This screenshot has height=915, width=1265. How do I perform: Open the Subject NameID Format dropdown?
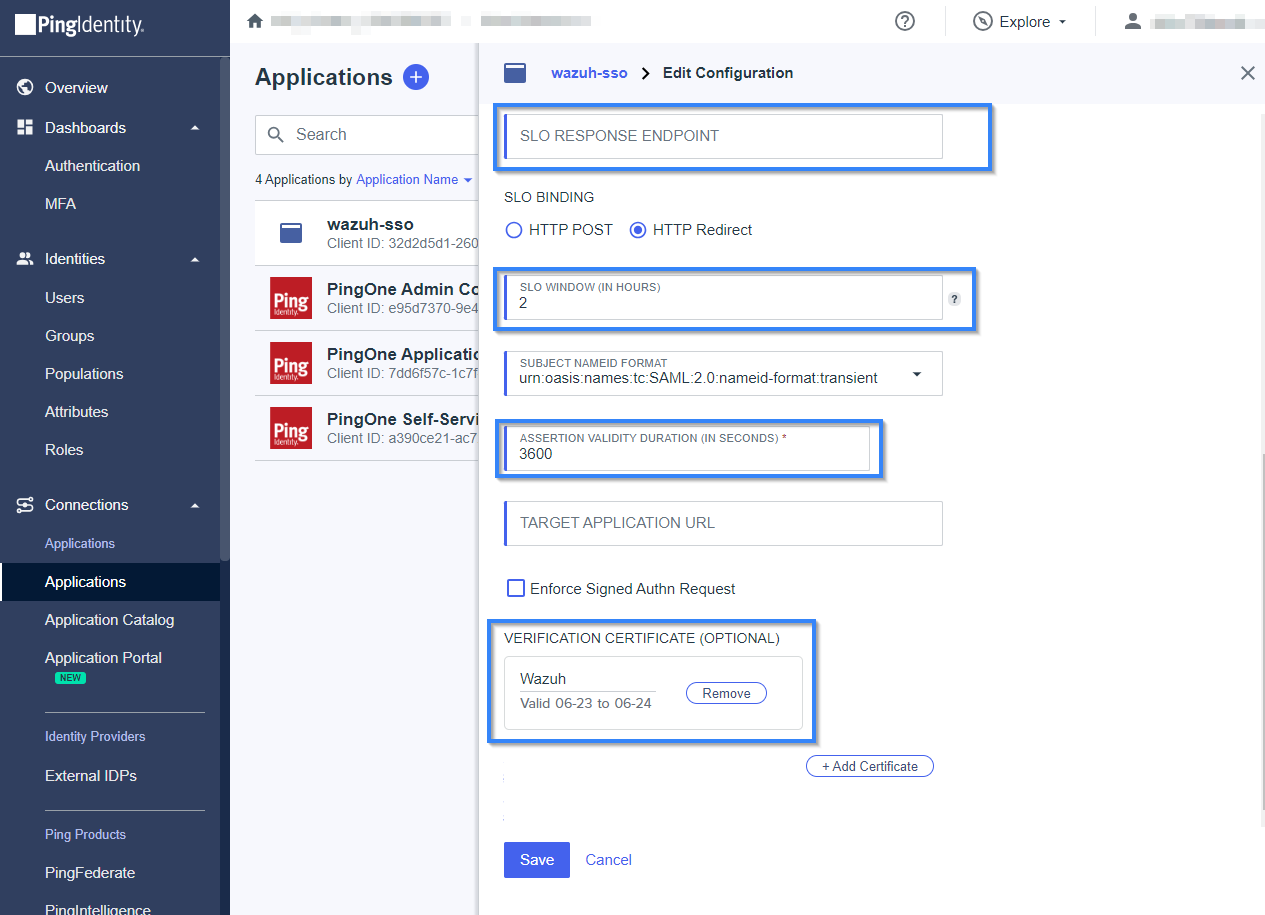pos(723,373)
